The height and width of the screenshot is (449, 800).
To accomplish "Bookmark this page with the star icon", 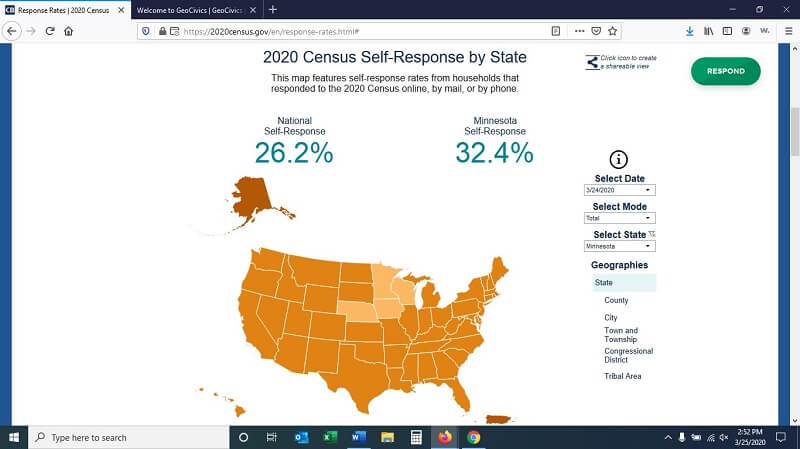I will coord(613,31).
